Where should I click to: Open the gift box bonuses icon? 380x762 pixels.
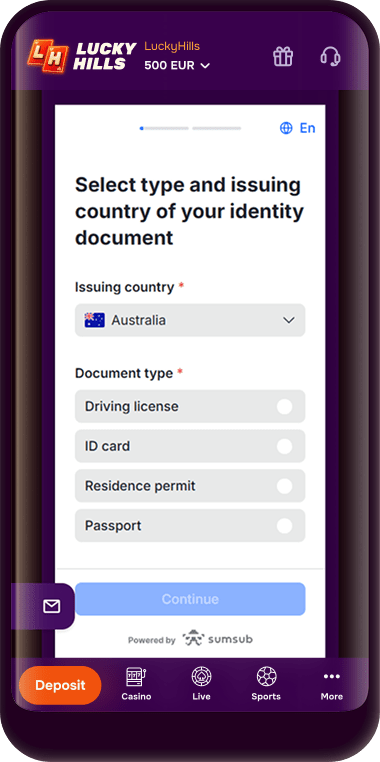283,56
